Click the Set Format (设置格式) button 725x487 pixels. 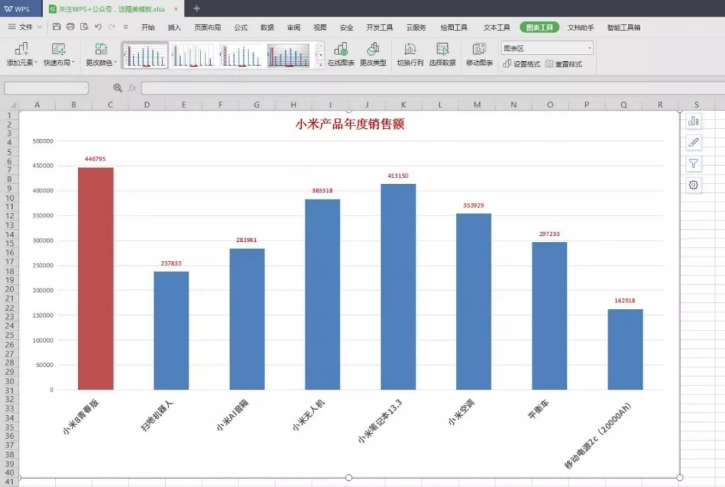tap(522, 64)
